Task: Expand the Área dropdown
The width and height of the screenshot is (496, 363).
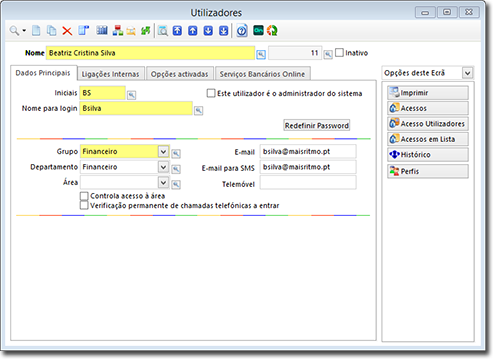Action: point(163,182)
